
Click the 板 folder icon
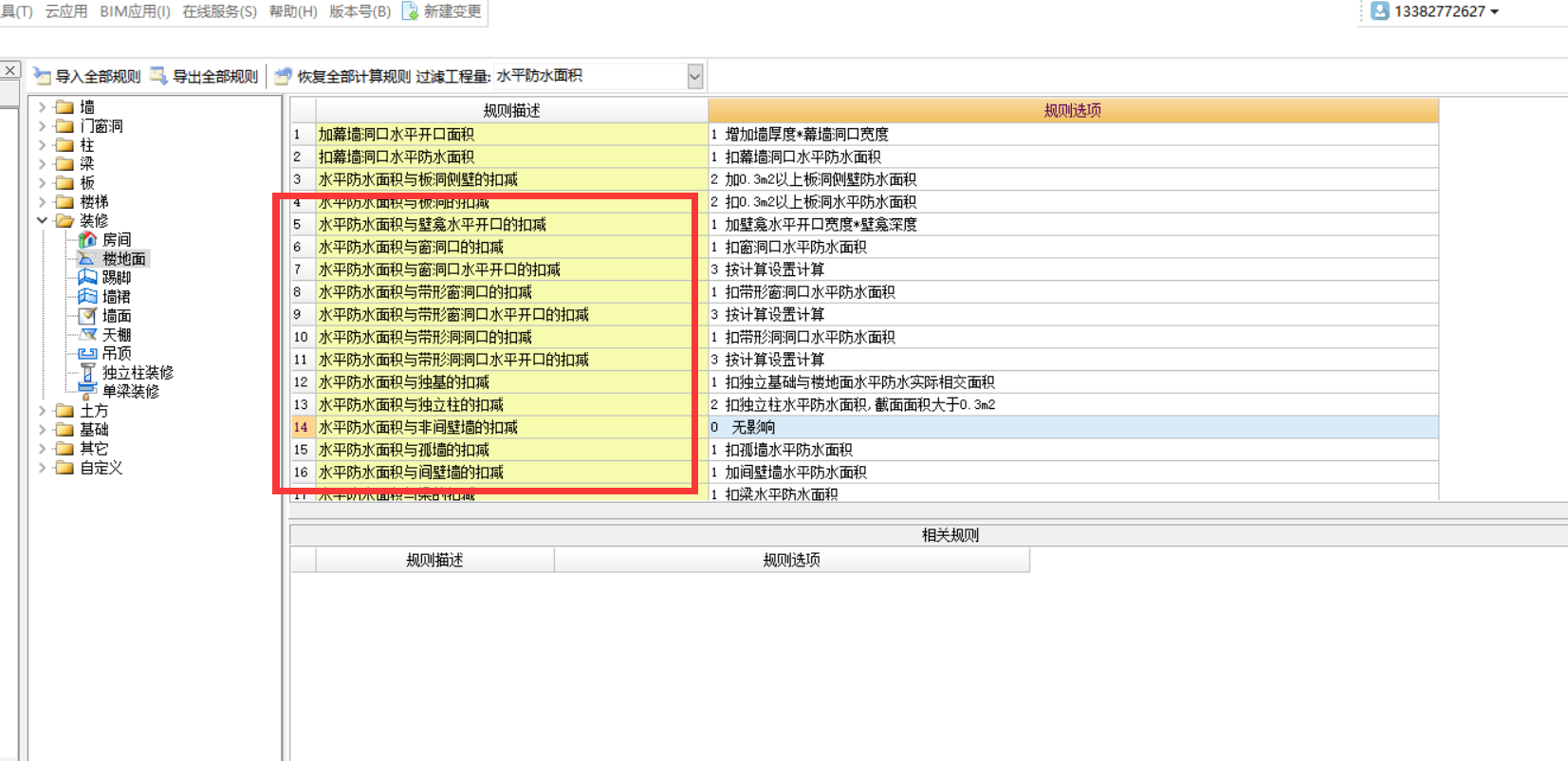[x=65, y=182]
